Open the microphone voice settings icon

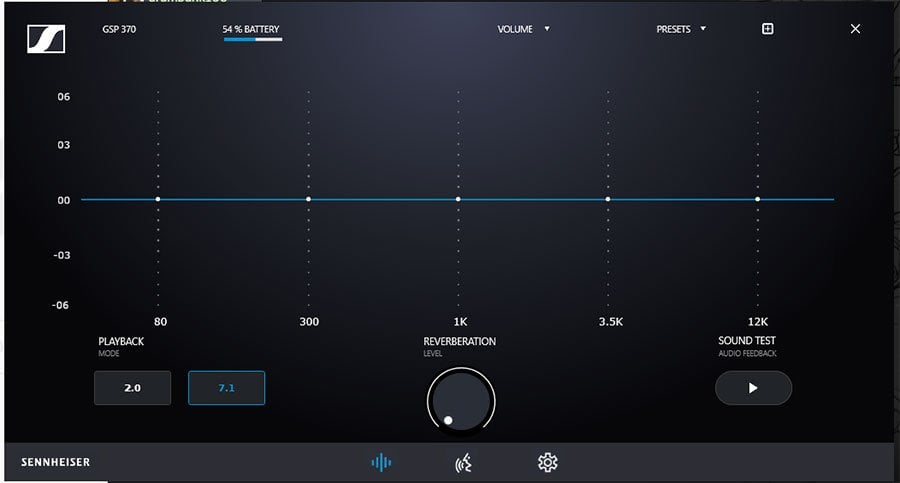coord(464,462)
